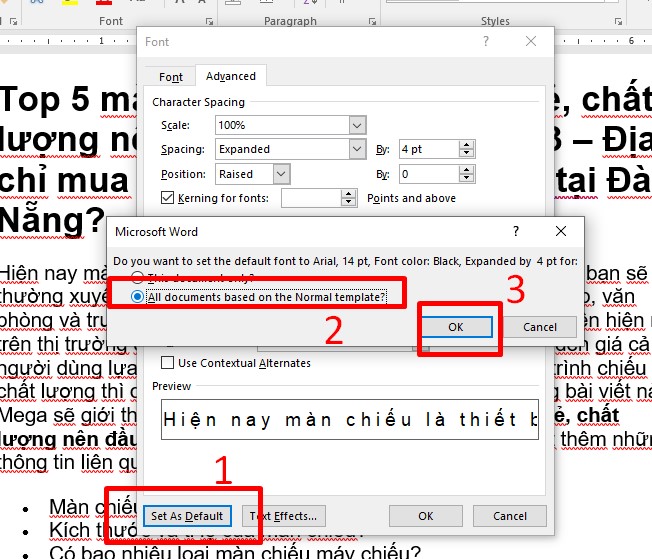Confirm with OK in Microsoft Word prompt
Viewport: 652px width, 559px height.
point(456,327)
